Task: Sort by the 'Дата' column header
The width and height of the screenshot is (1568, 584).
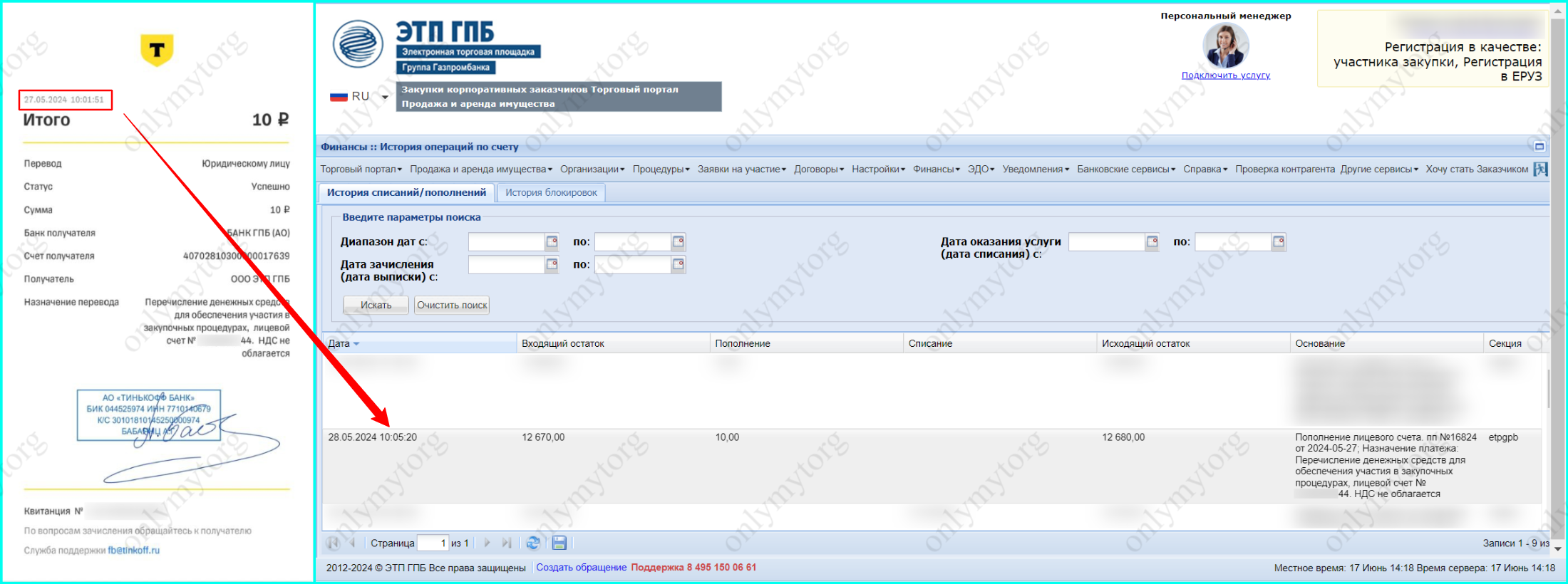Action: point(420,343)
